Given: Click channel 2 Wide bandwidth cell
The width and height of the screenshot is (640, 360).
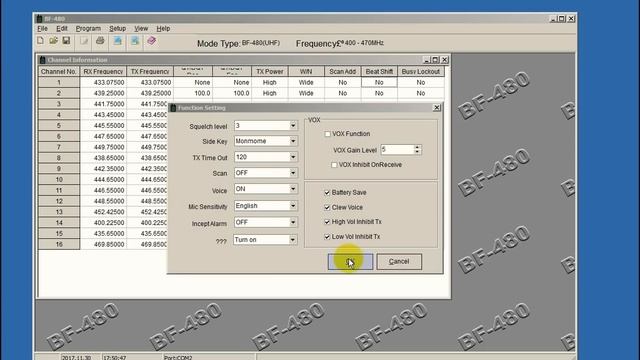Looking at the screenshot, I should [306, 93].
